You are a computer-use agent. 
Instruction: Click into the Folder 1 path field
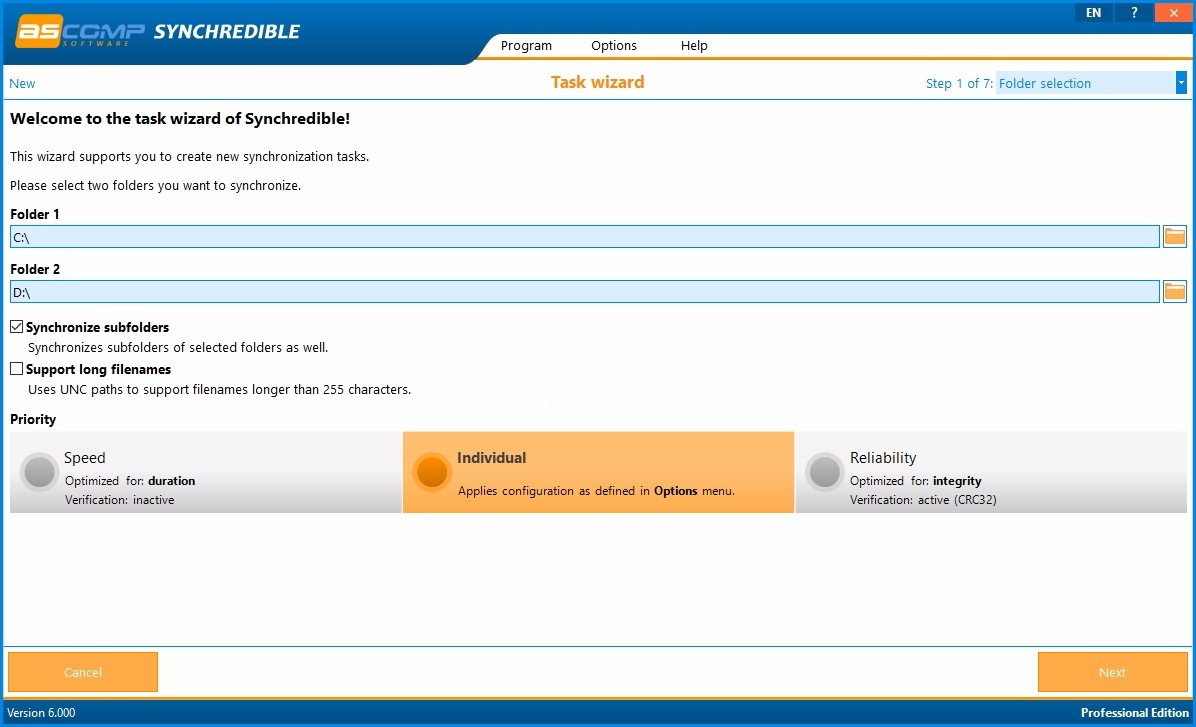pos(585,236)
